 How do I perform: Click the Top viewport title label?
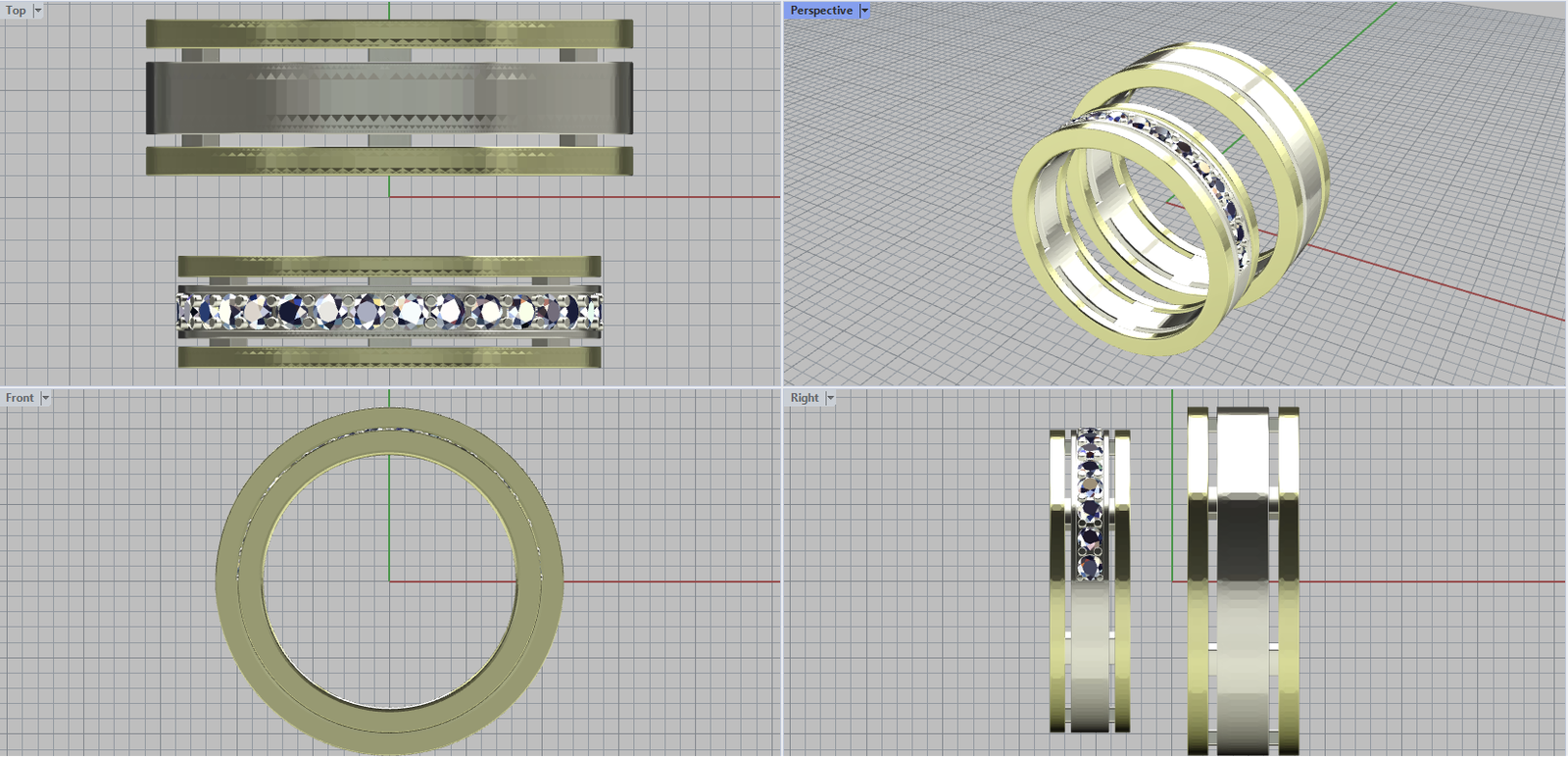[x=16, y=11]
